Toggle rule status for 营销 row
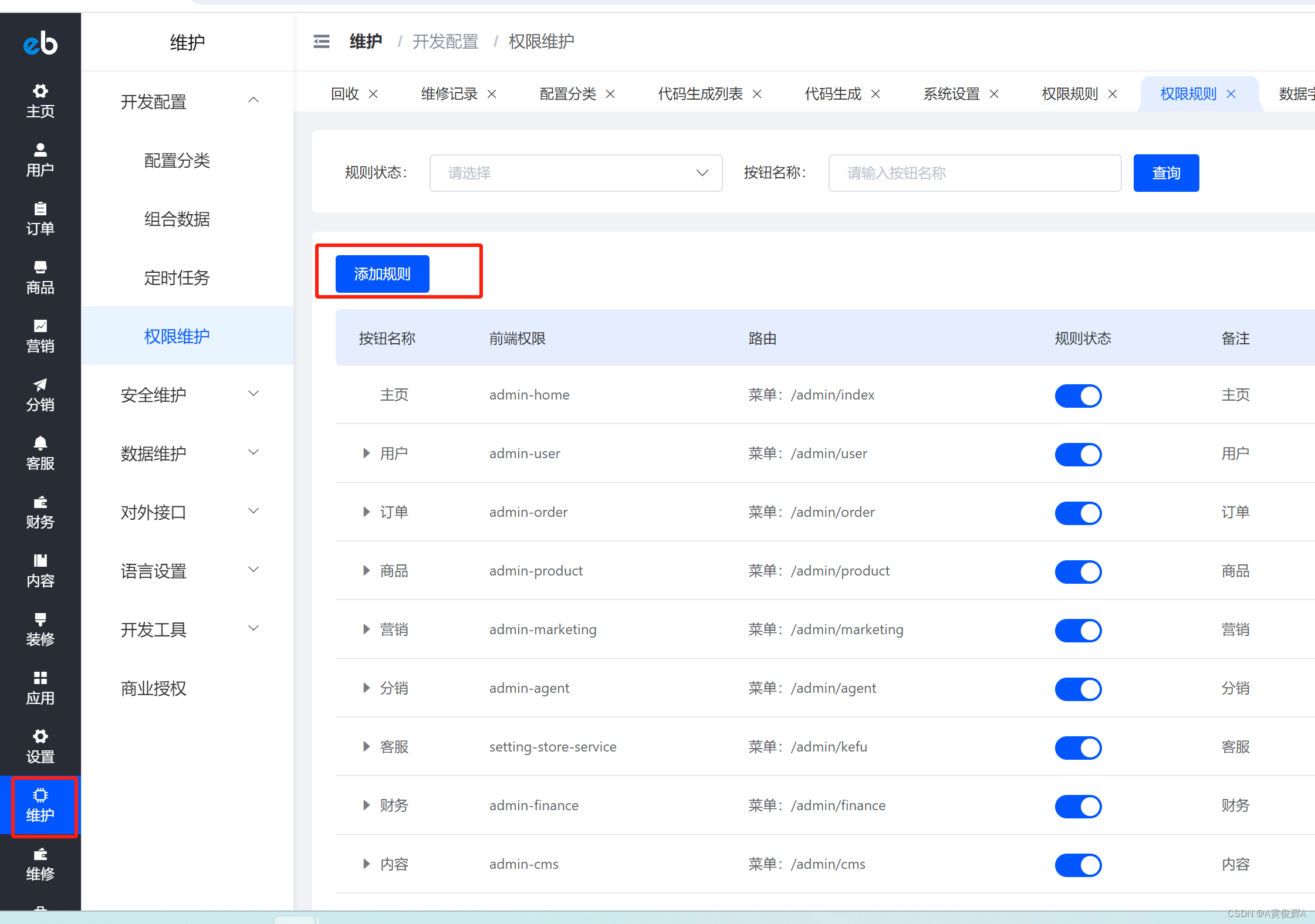This screenshot has height=924, width=1315. (1078, 630)
